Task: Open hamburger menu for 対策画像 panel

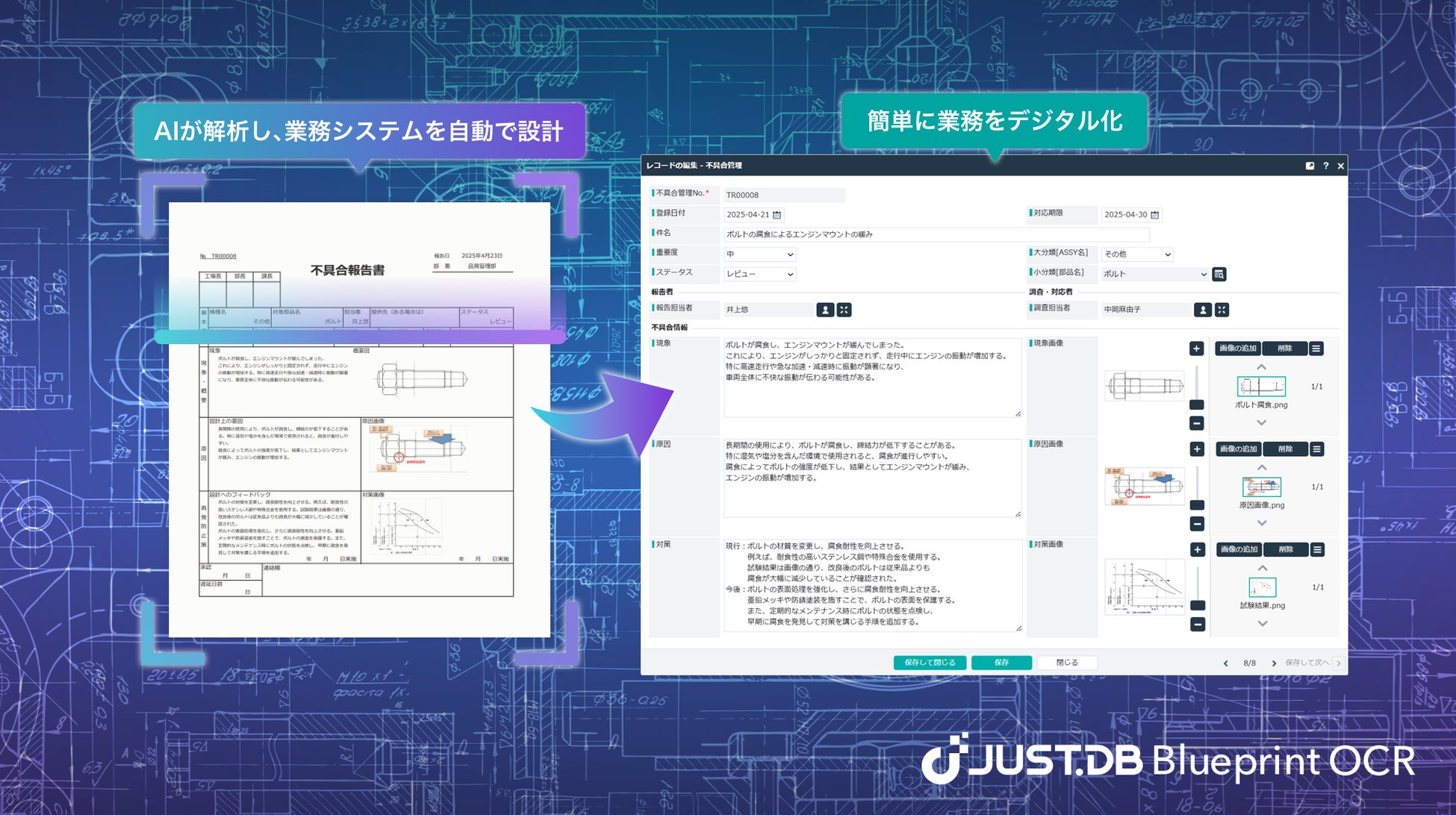Action: click(x=1317, y=549)
